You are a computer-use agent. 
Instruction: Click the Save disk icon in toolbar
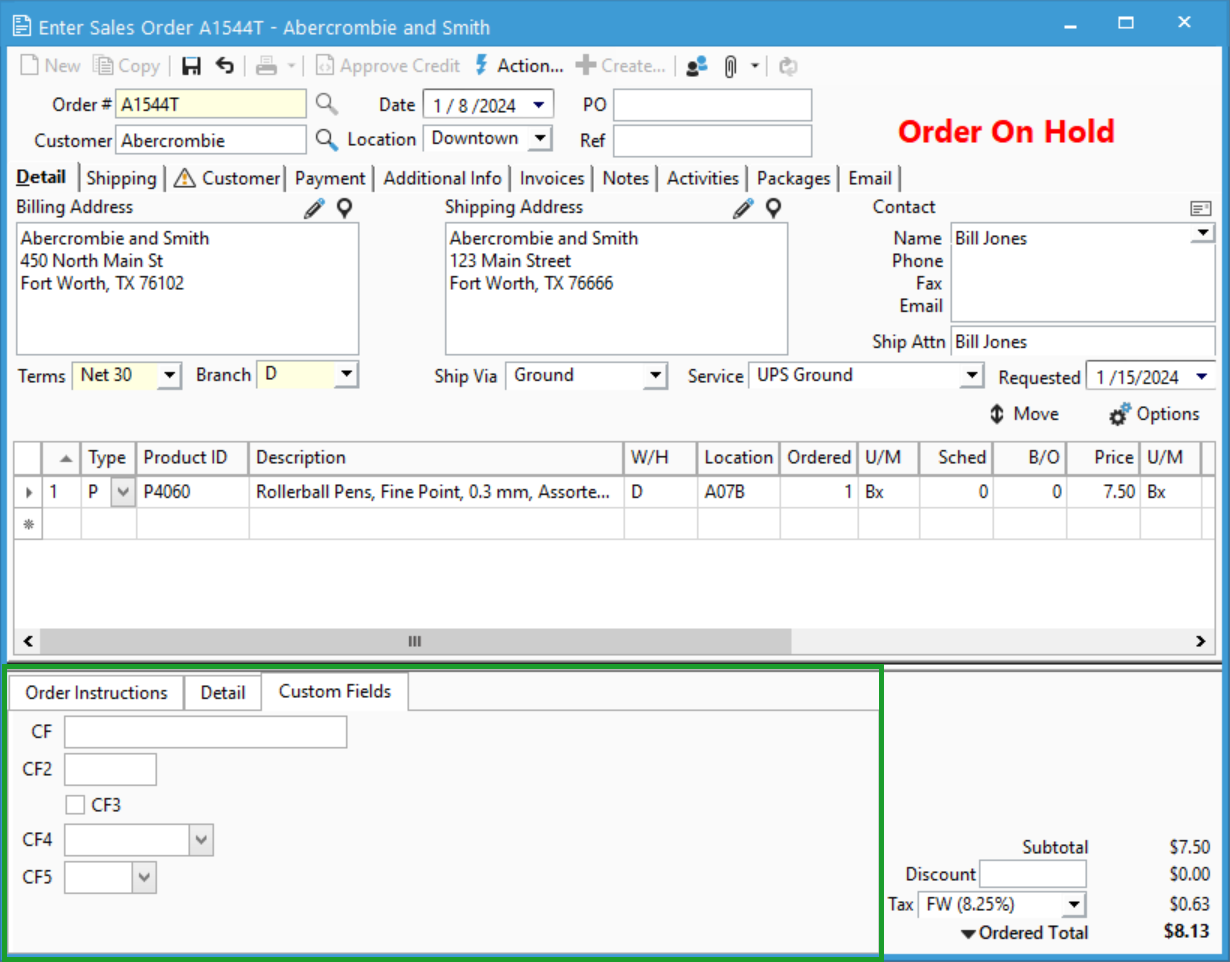coord(192,66)
